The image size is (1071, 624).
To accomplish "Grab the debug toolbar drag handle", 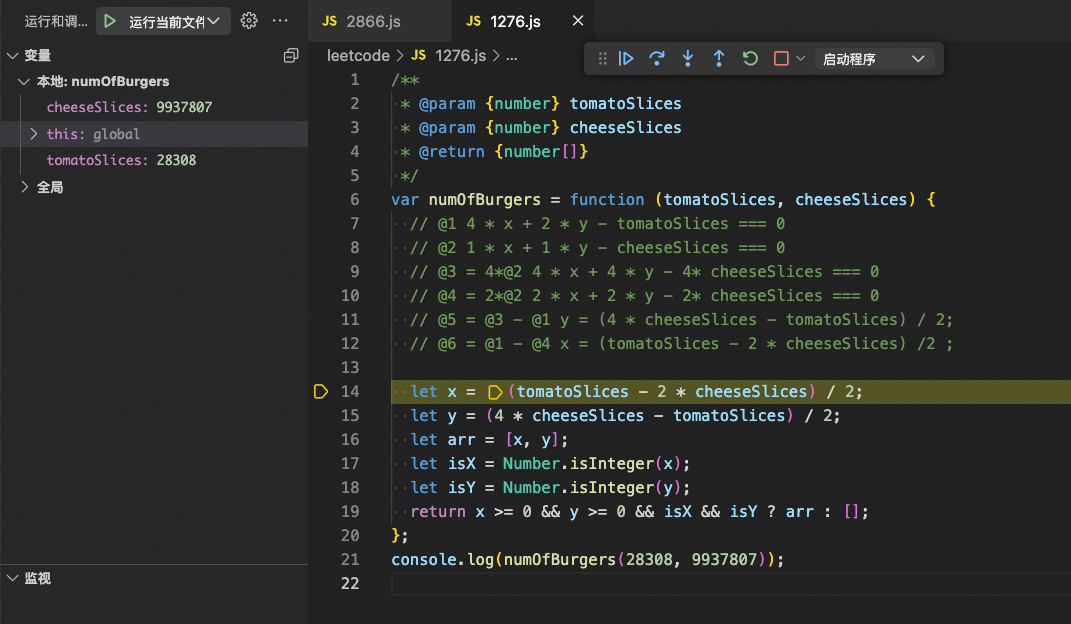I will [602, 59].
